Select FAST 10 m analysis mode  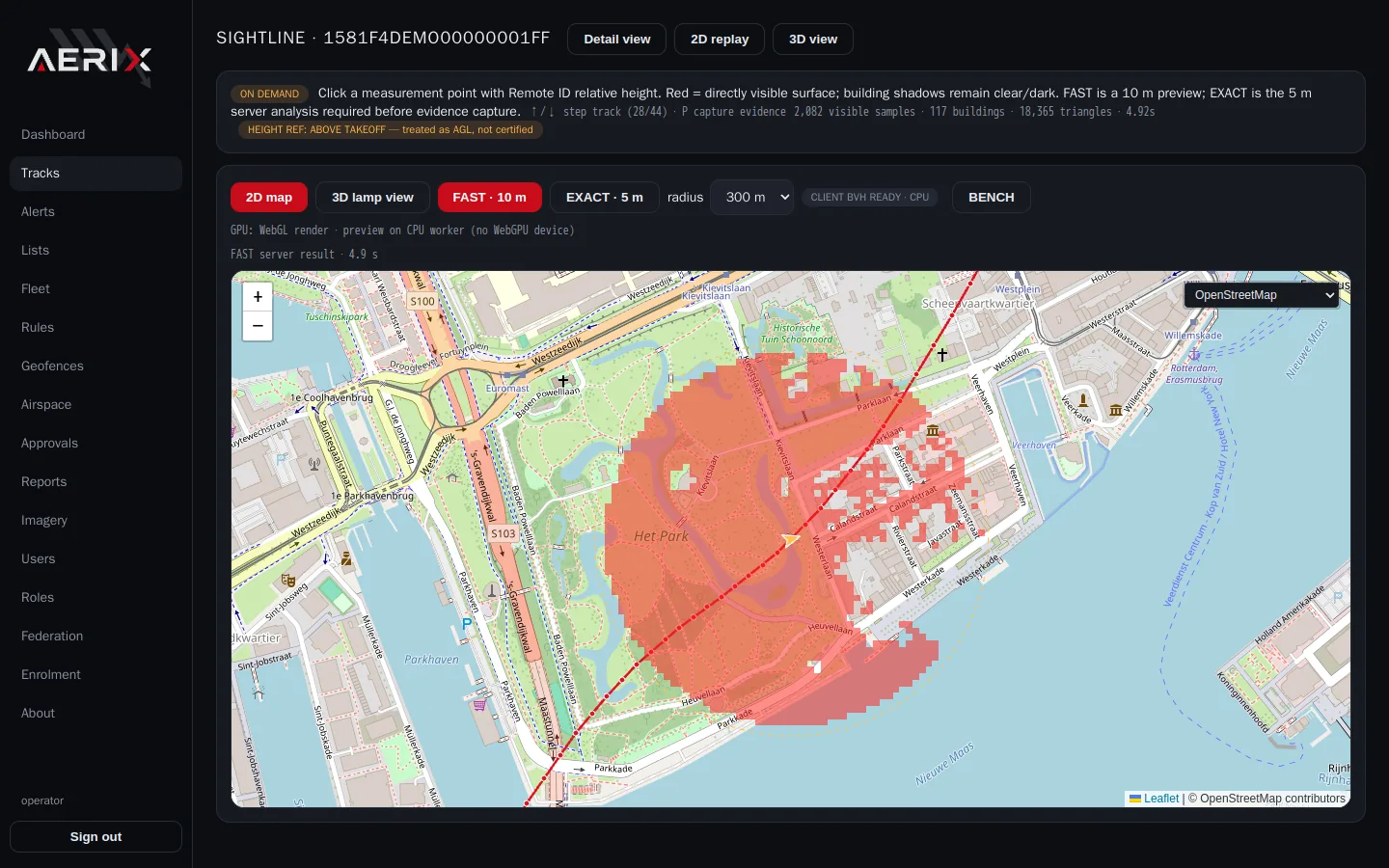tap(490, 197)
